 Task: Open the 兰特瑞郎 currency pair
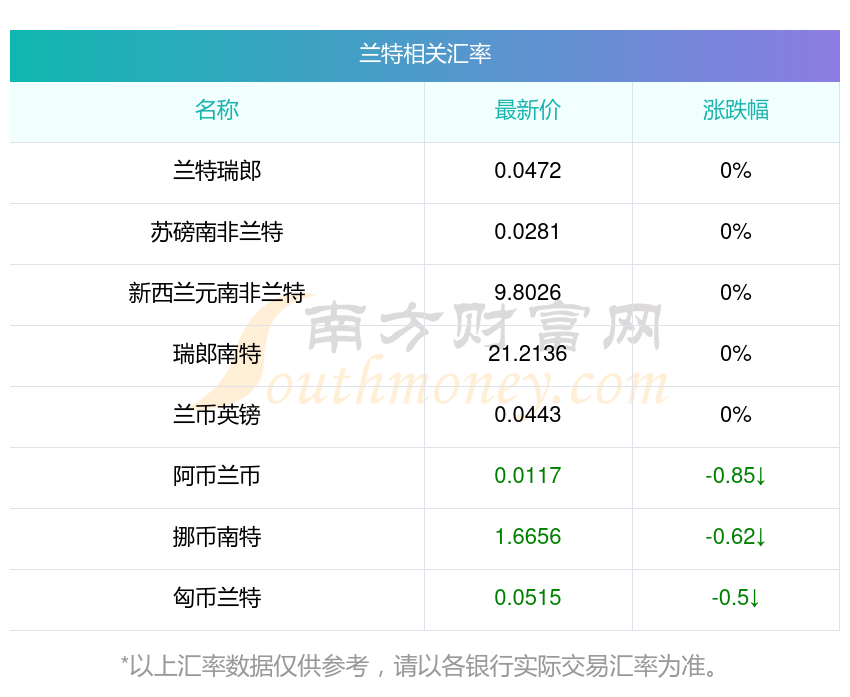click(x=217, y=171)
